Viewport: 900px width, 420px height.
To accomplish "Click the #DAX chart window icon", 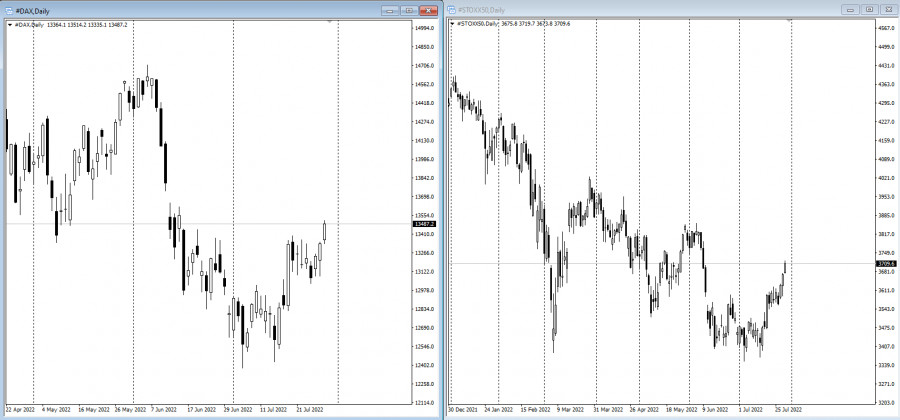I will pyautogui.click(x=7, y=9).
